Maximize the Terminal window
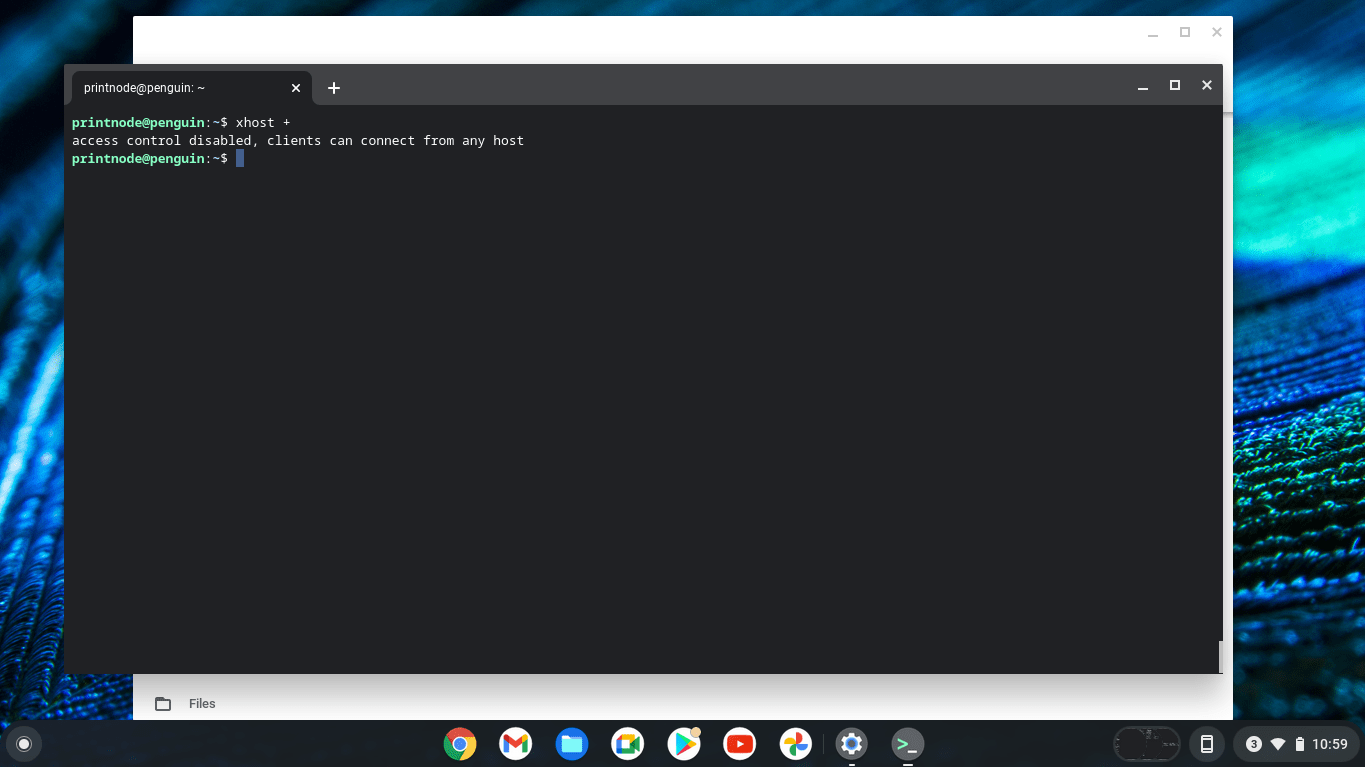 pyautogui.click(x=1175, y=85)
